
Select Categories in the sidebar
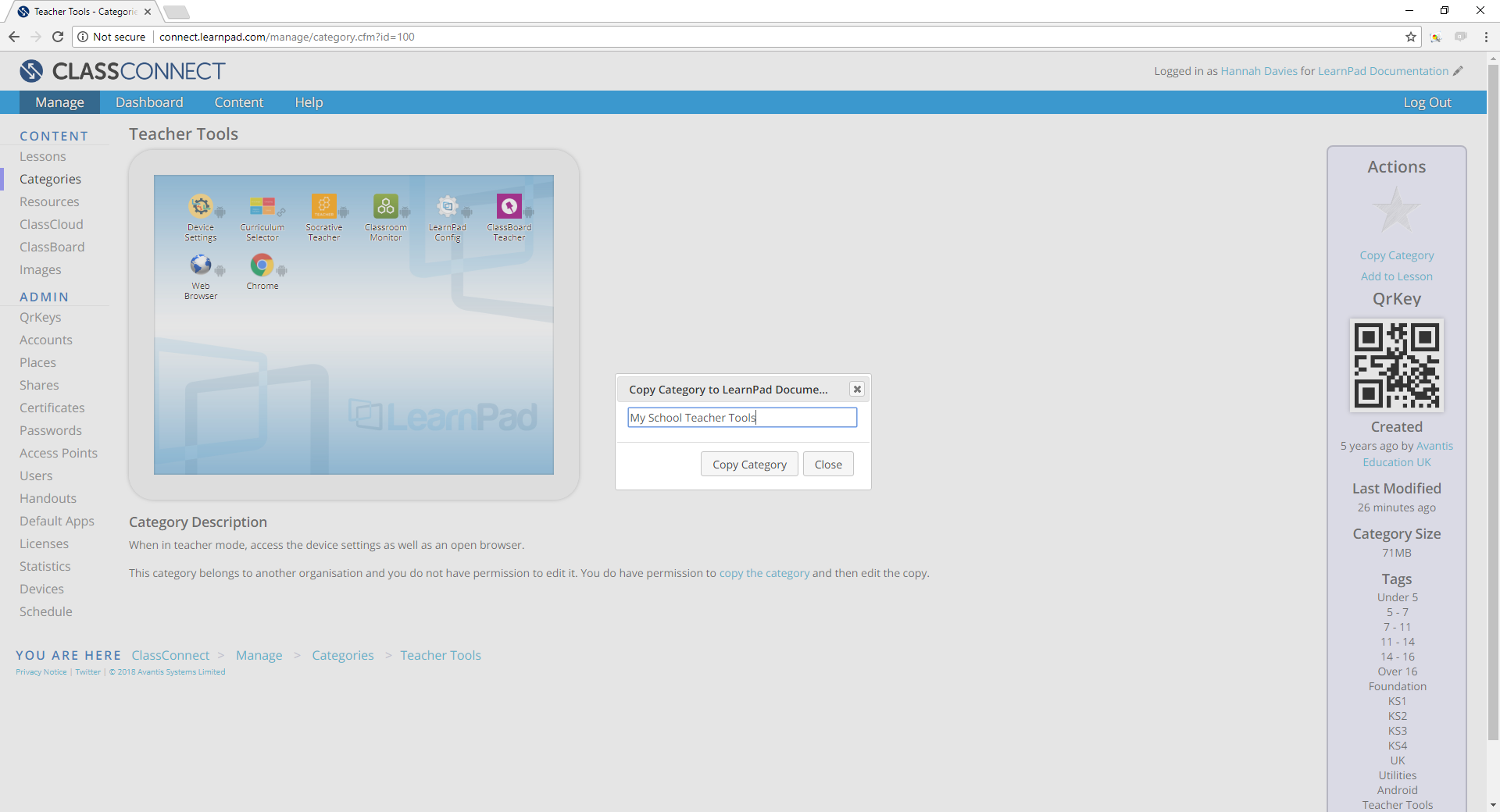click(x=50, y=180)
